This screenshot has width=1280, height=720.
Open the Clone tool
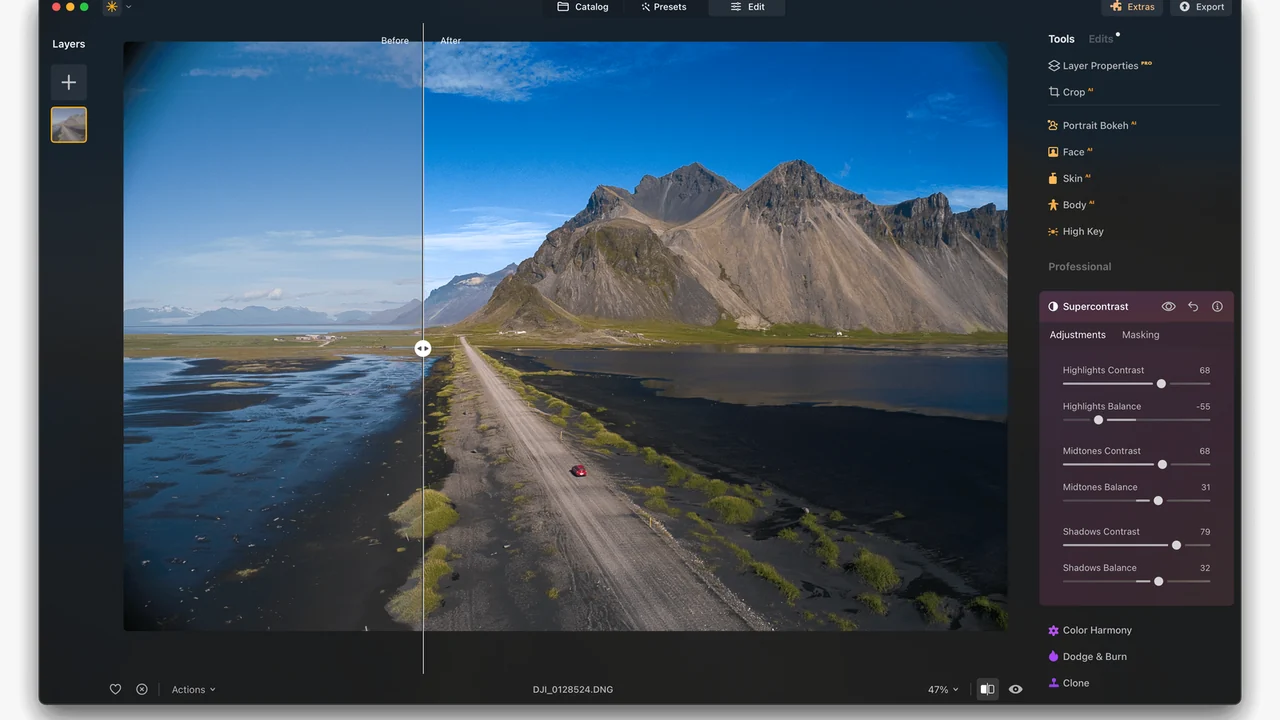click(x=1069, y=683)
